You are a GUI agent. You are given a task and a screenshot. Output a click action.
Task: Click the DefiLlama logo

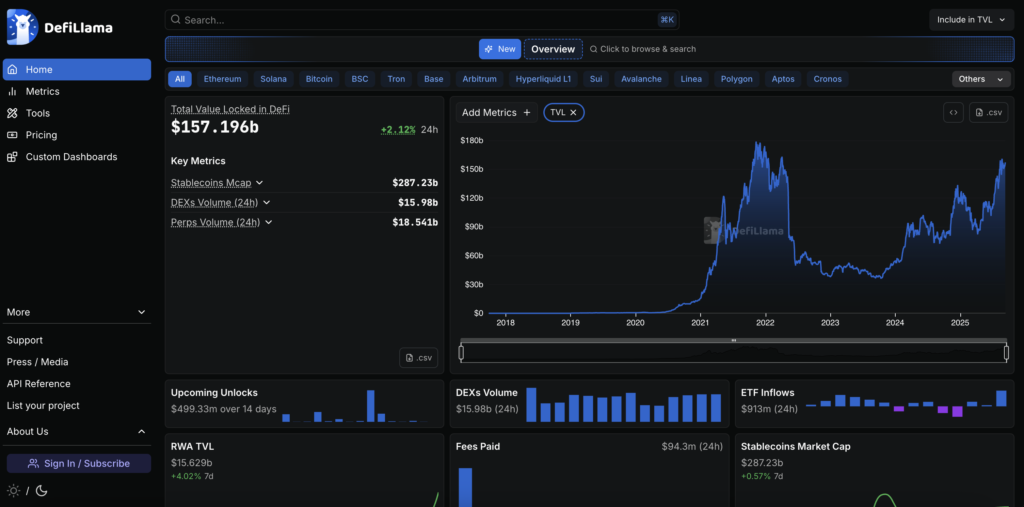(x=60, y=27)
